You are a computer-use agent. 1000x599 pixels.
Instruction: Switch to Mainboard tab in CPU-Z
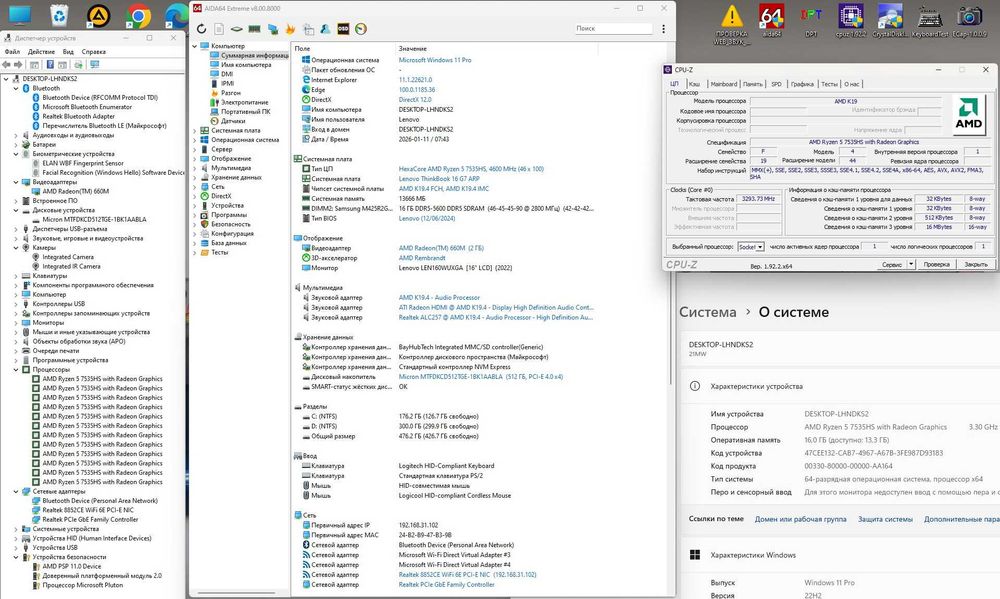click(x=723, y=84)
